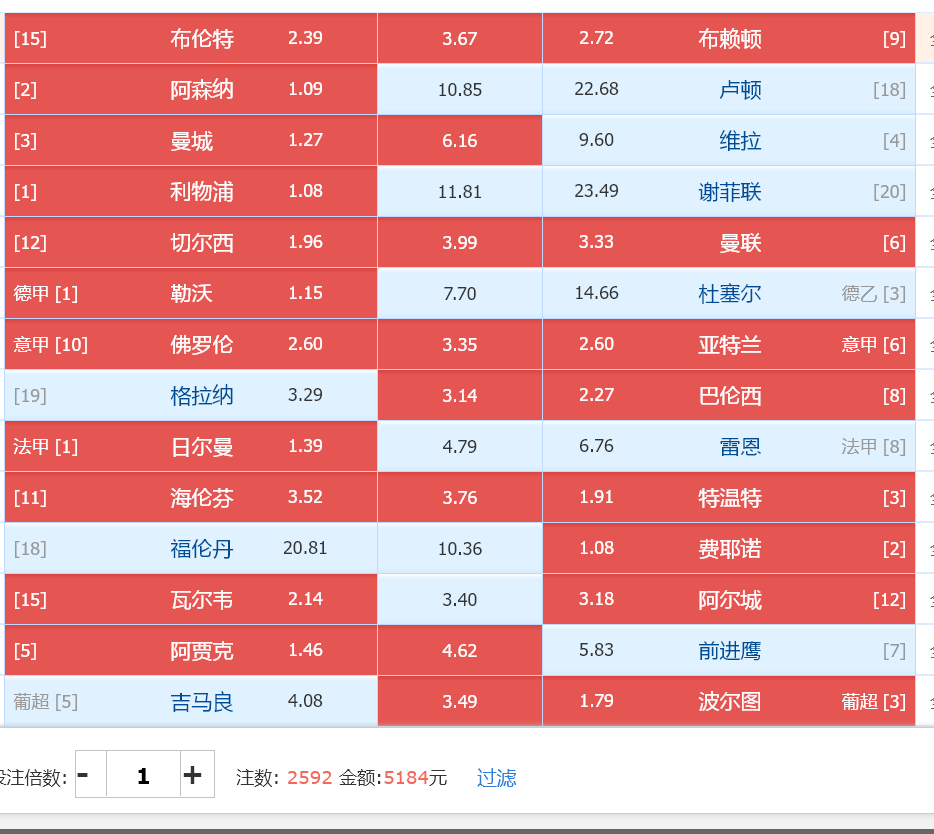Toggle 曼联 away win 3.33
This screenshot has height=834, width=934.
click(x=729, y=242)
